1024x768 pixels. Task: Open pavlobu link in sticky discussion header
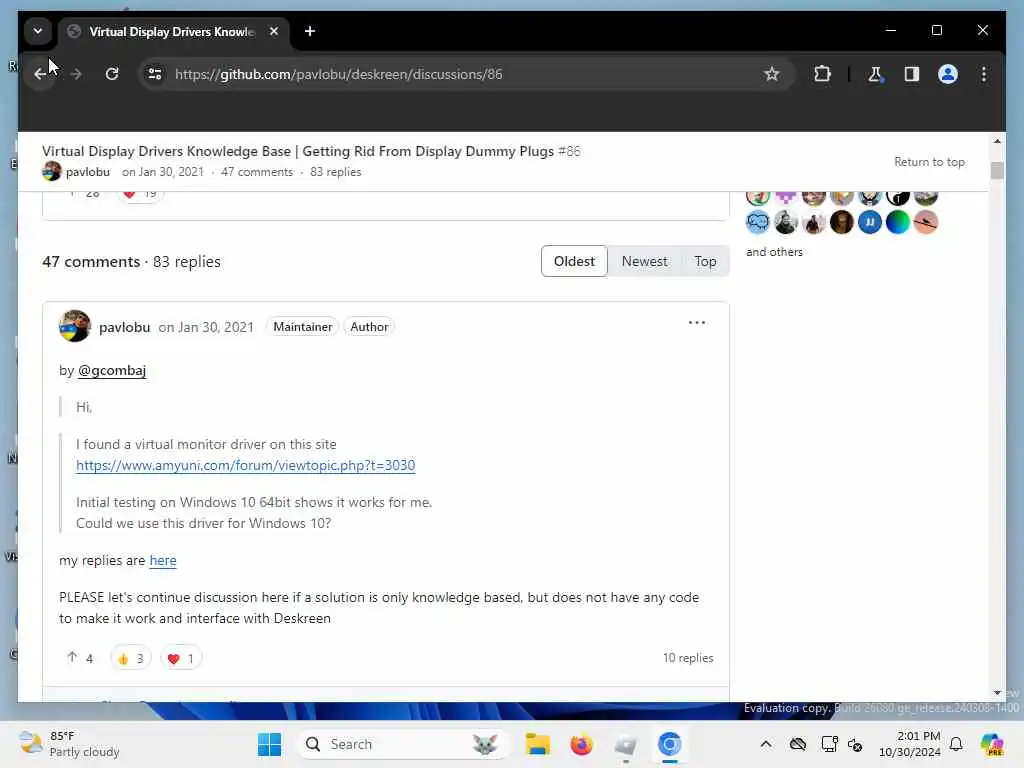[x=88, y=172]
